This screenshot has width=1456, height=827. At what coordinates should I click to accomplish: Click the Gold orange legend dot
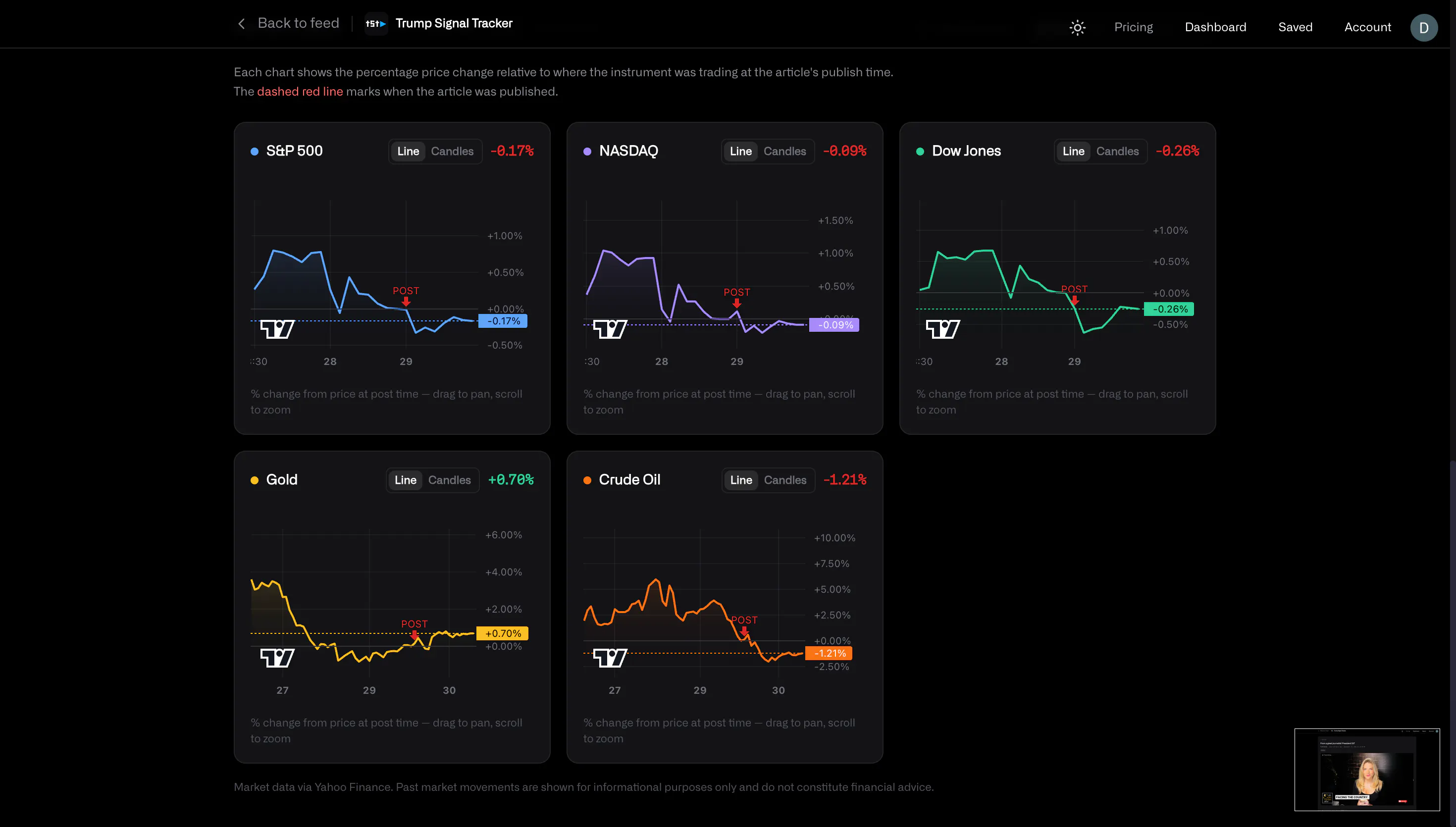tap(255, 480)
